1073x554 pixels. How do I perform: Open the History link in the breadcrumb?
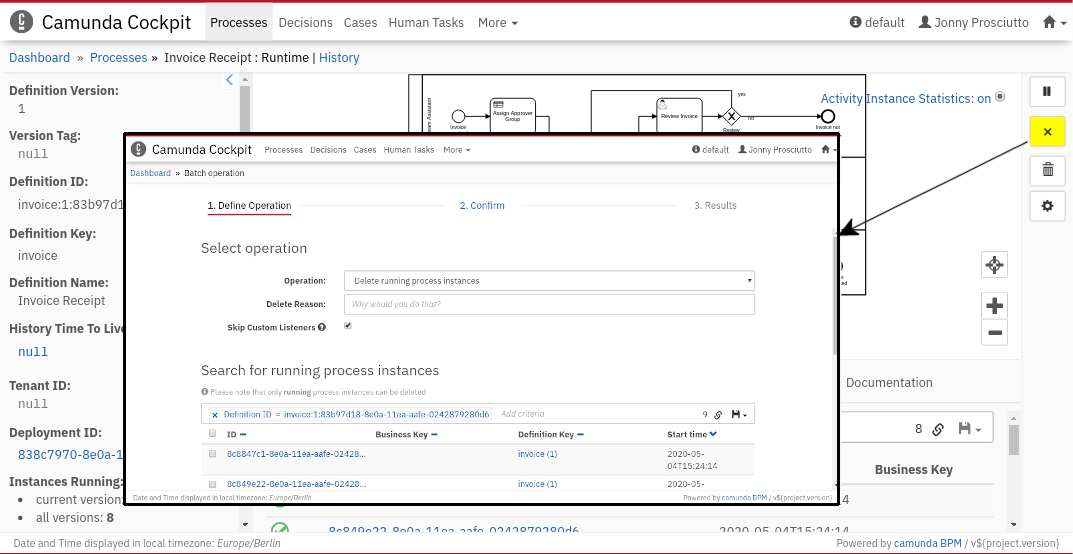[339, 58]
